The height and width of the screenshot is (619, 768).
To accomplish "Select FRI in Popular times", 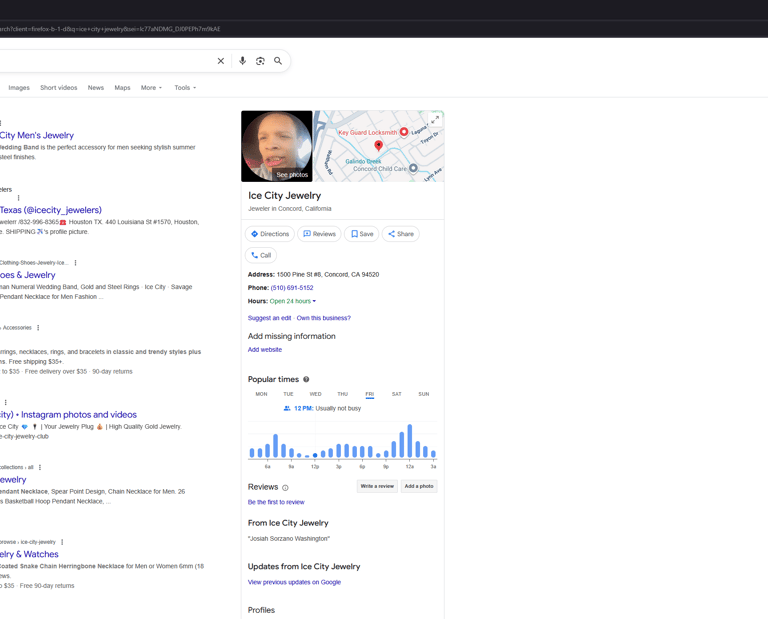I will [x=370, y=394].
